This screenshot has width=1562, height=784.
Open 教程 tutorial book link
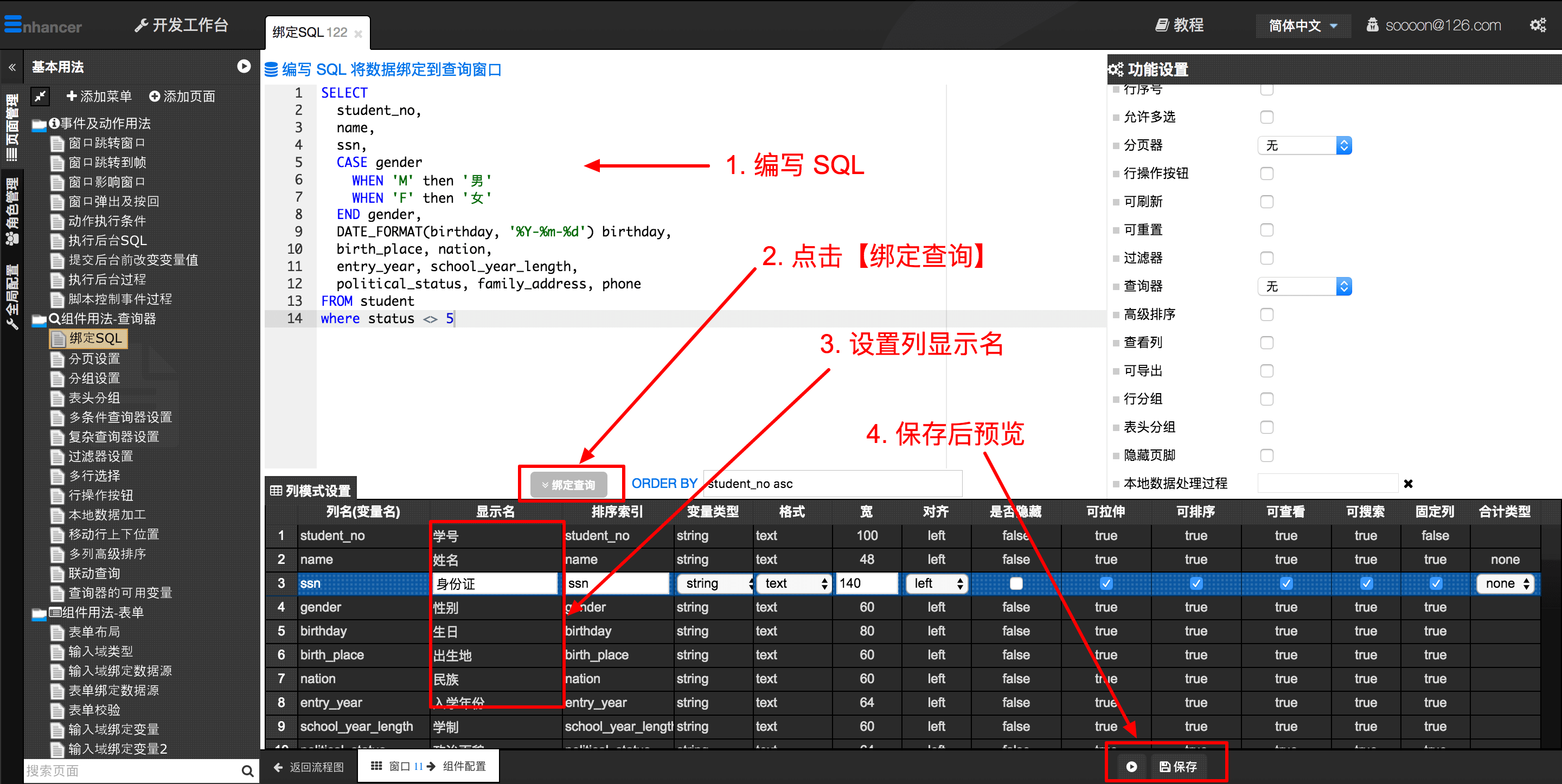click(x=1180, y=25)
